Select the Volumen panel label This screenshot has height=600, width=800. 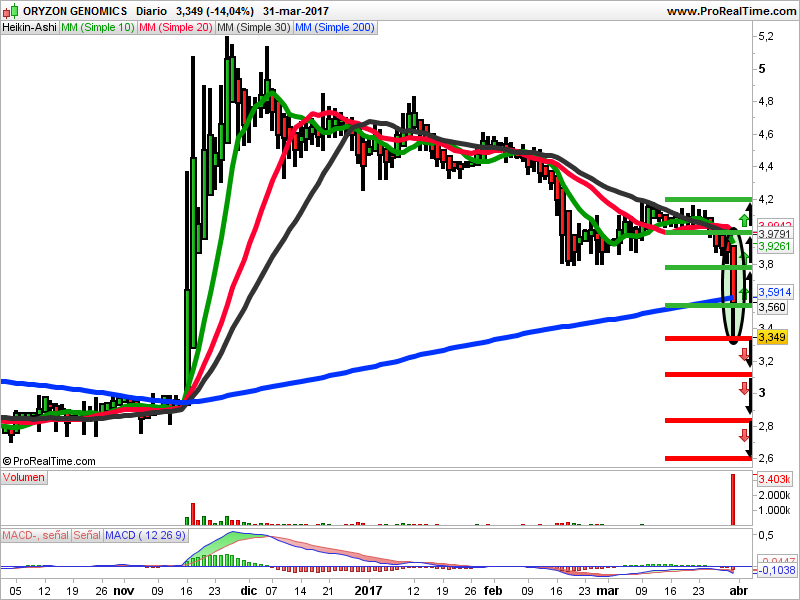[x=24, y=478]
